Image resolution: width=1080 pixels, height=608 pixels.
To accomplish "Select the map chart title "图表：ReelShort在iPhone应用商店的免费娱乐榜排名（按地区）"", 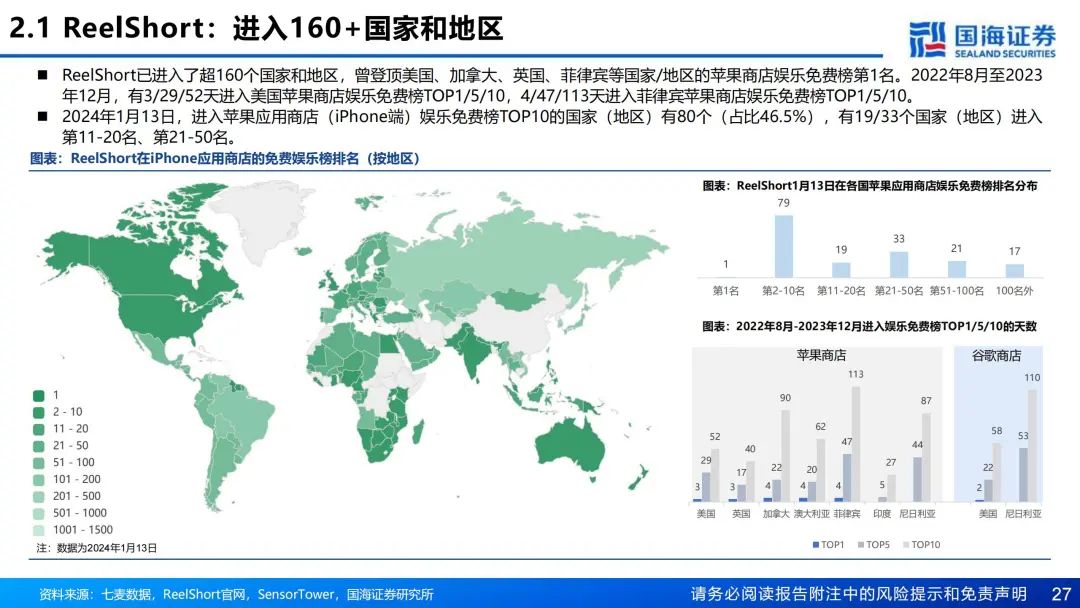I will pyautogui.click(x=225, y=158).
